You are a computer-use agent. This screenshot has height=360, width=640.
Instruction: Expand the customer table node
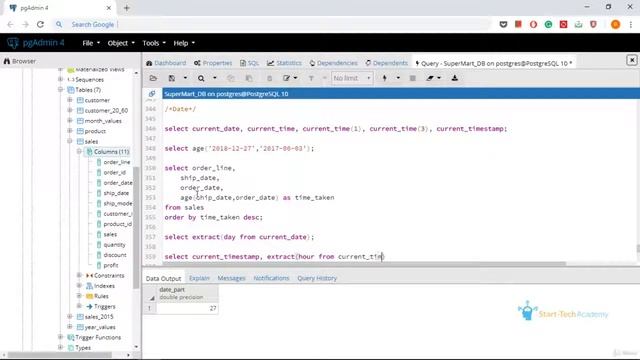click(70, 100)
